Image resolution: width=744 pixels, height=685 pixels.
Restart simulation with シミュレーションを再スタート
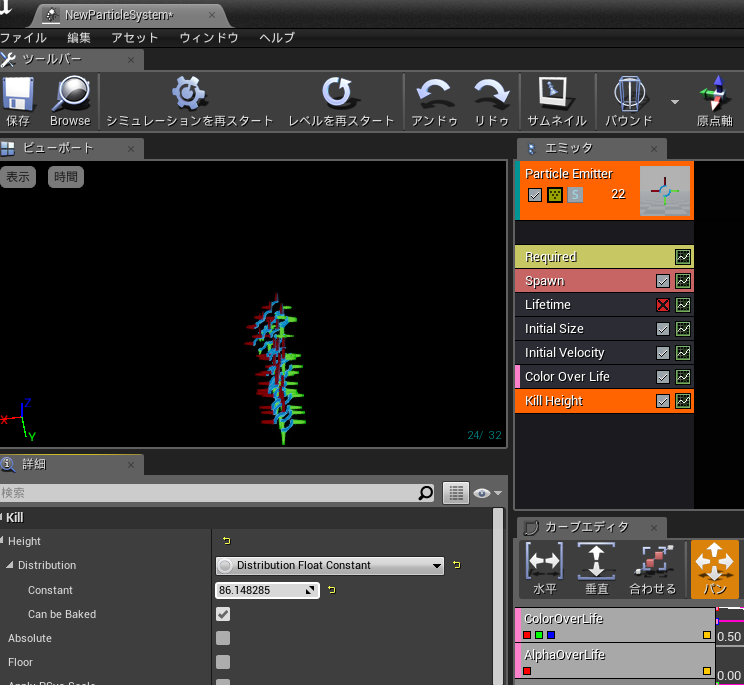point(189,102)
